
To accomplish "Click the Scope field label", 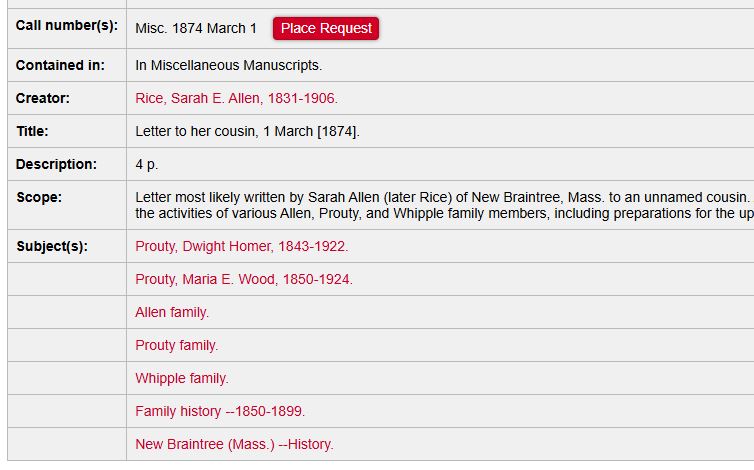I will coord(39,197).
